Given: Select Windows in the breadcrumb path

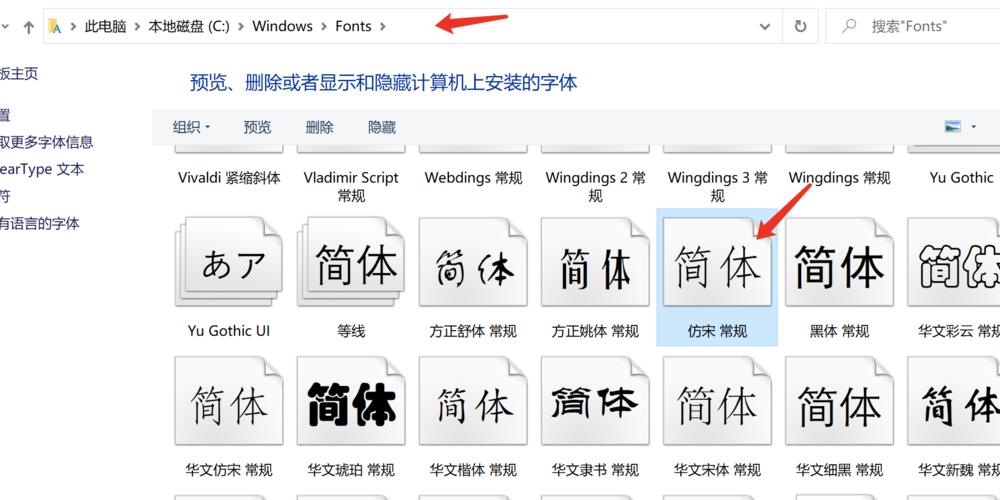Looking at the screenshot, I should [x=283, y=26].
